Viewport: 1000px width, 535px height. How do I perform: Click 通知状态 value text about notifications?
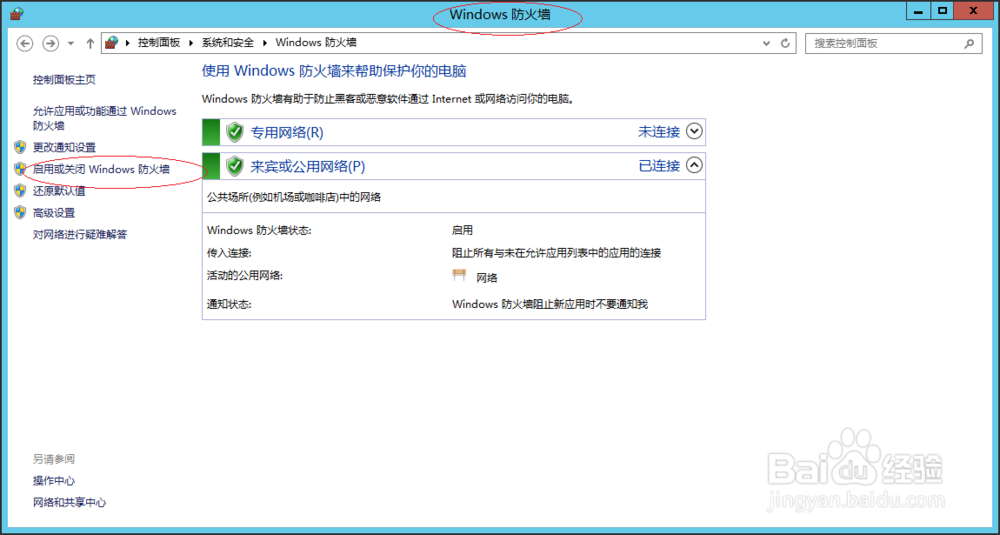point(550,304)
